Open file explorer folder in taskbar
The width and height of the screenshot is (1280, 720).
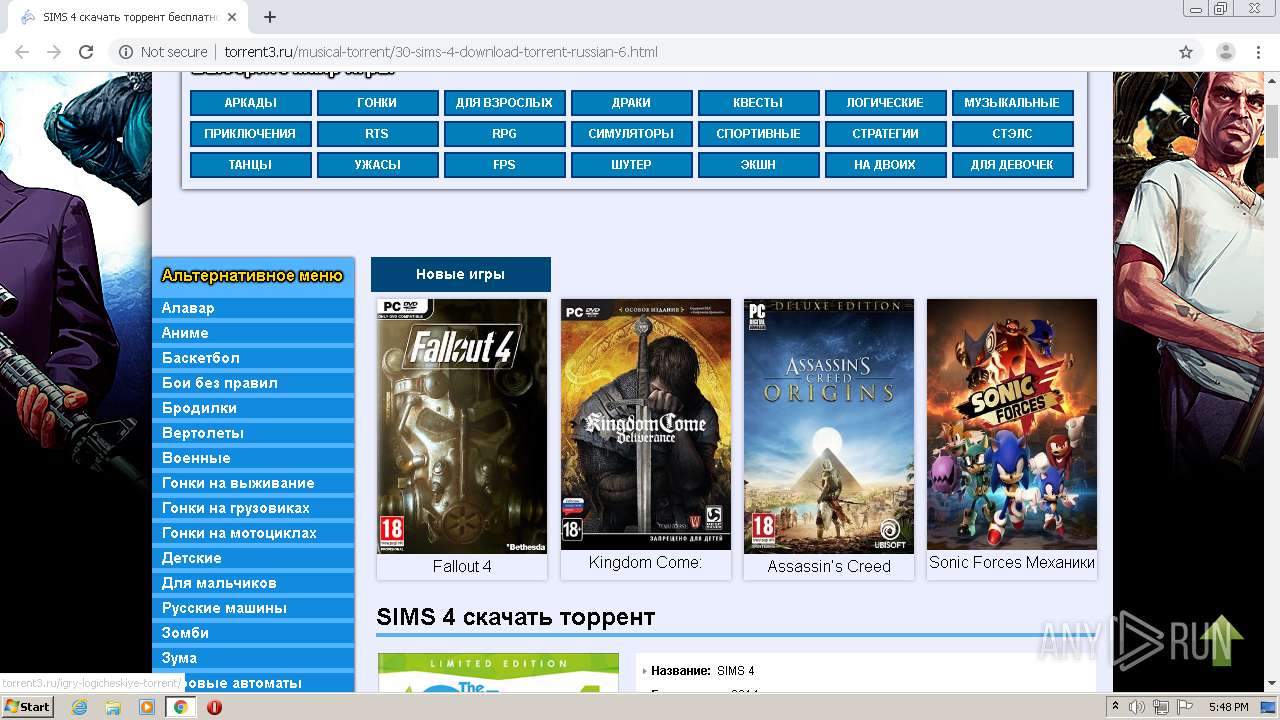(x=113, y=707)
